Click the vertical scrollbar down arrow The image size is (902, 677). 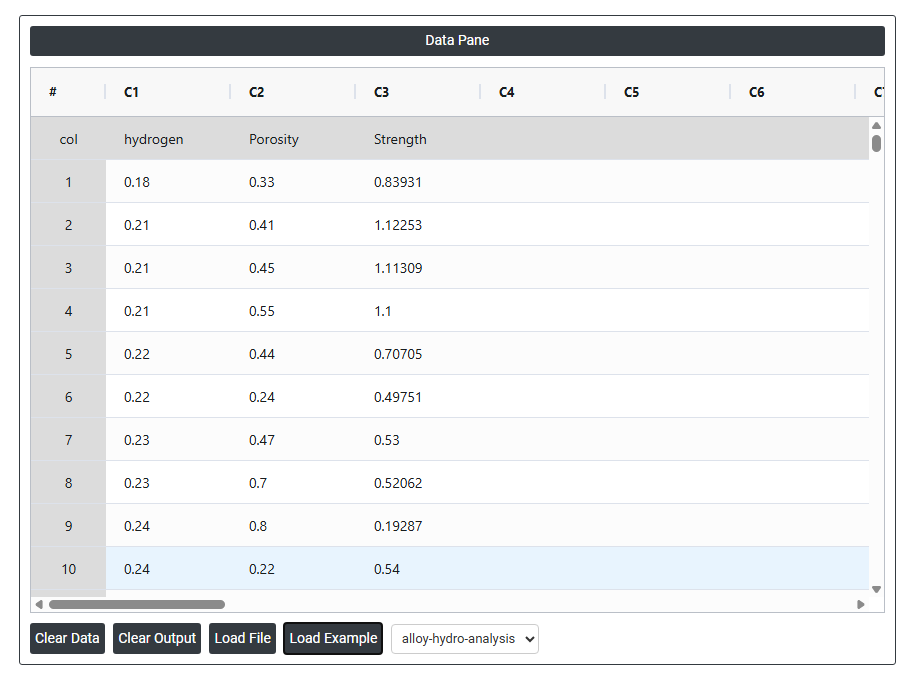[x=876, y=589]
